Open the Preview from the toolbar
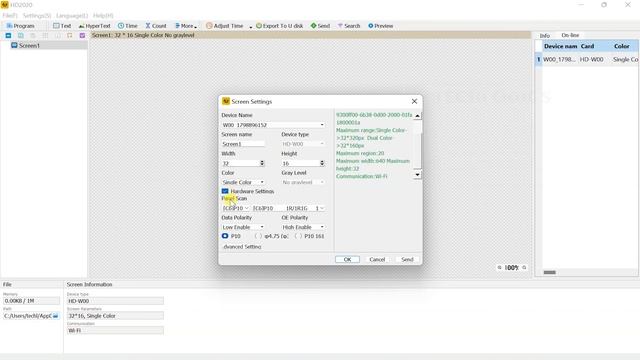 point(380,26)
